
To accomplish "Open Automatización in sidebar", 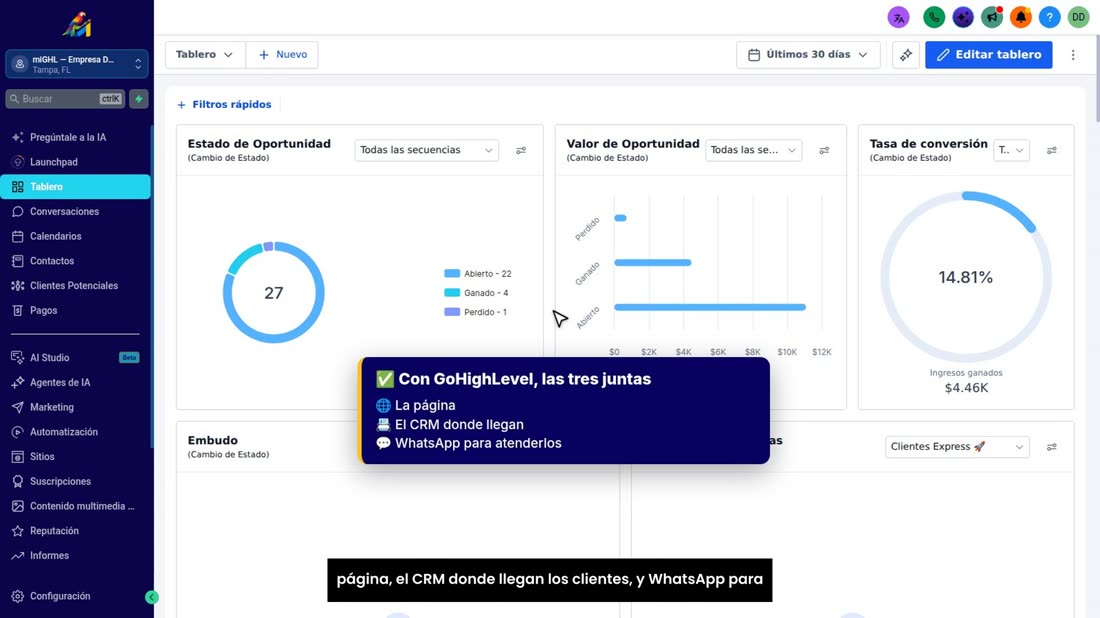I will 75,432.
